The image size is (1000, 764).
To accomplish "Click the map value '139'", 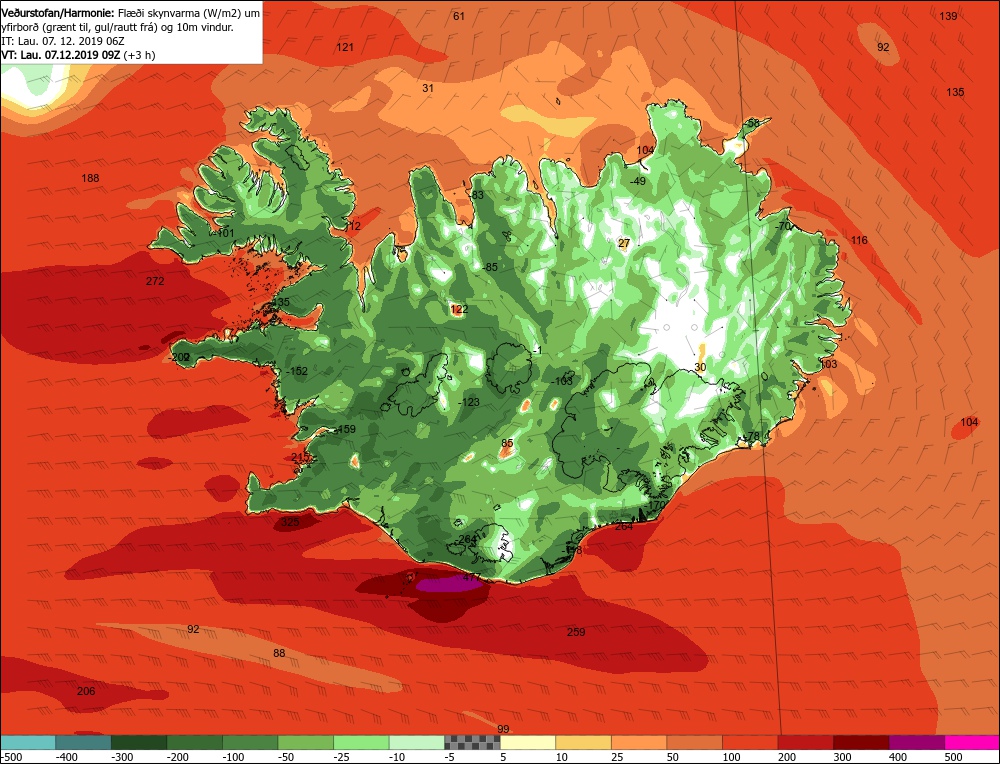I will click(948, 16).
